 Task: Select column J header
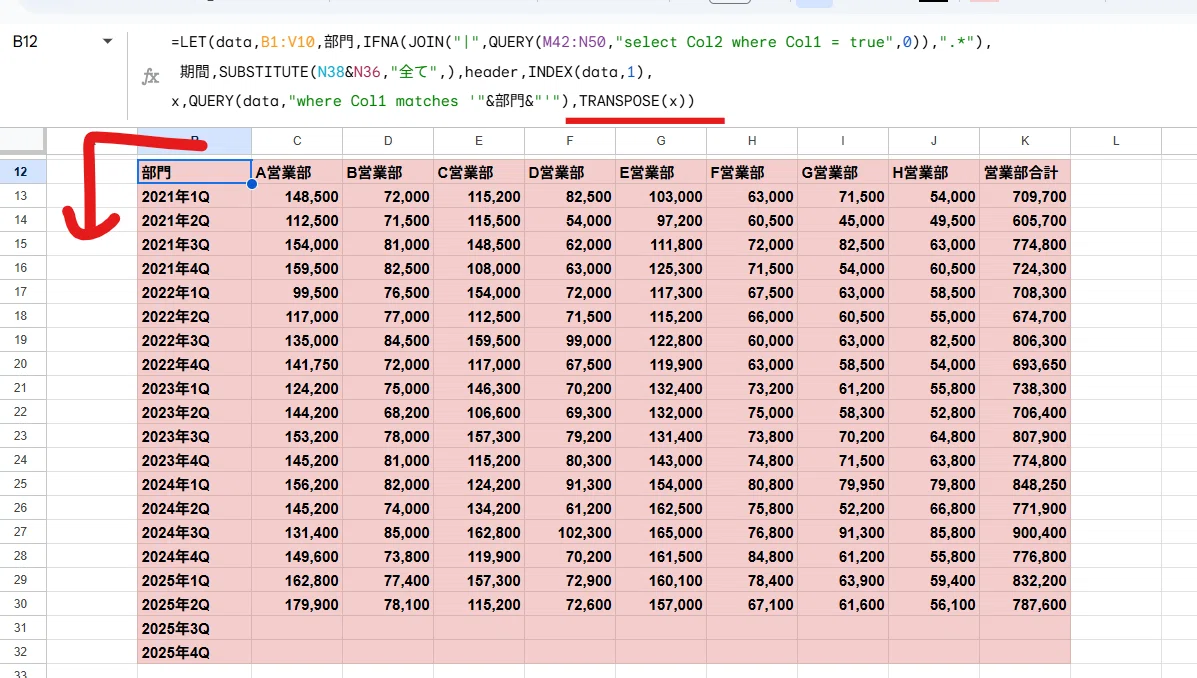click(x=934, y=140)
